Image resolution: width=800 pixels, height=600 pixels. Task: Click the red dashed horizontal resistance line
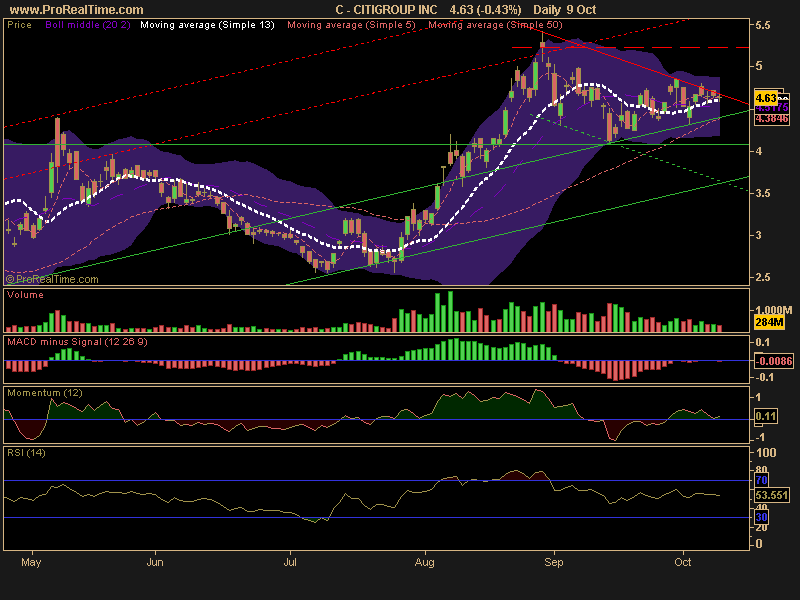pyautogui.click(x=631, y=47)
